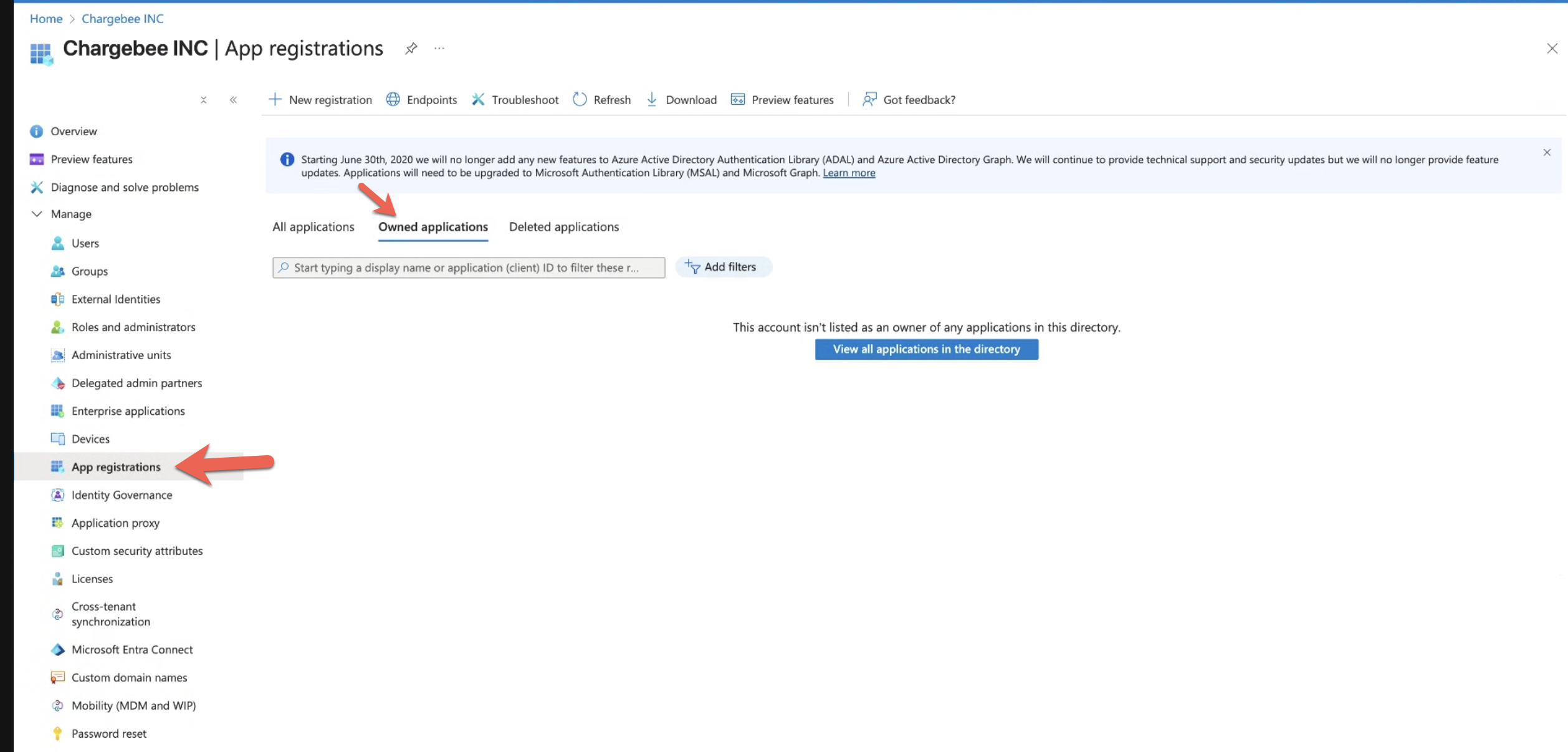
Task: Collapse the Manage section
Action: click(x=37, y=214)
